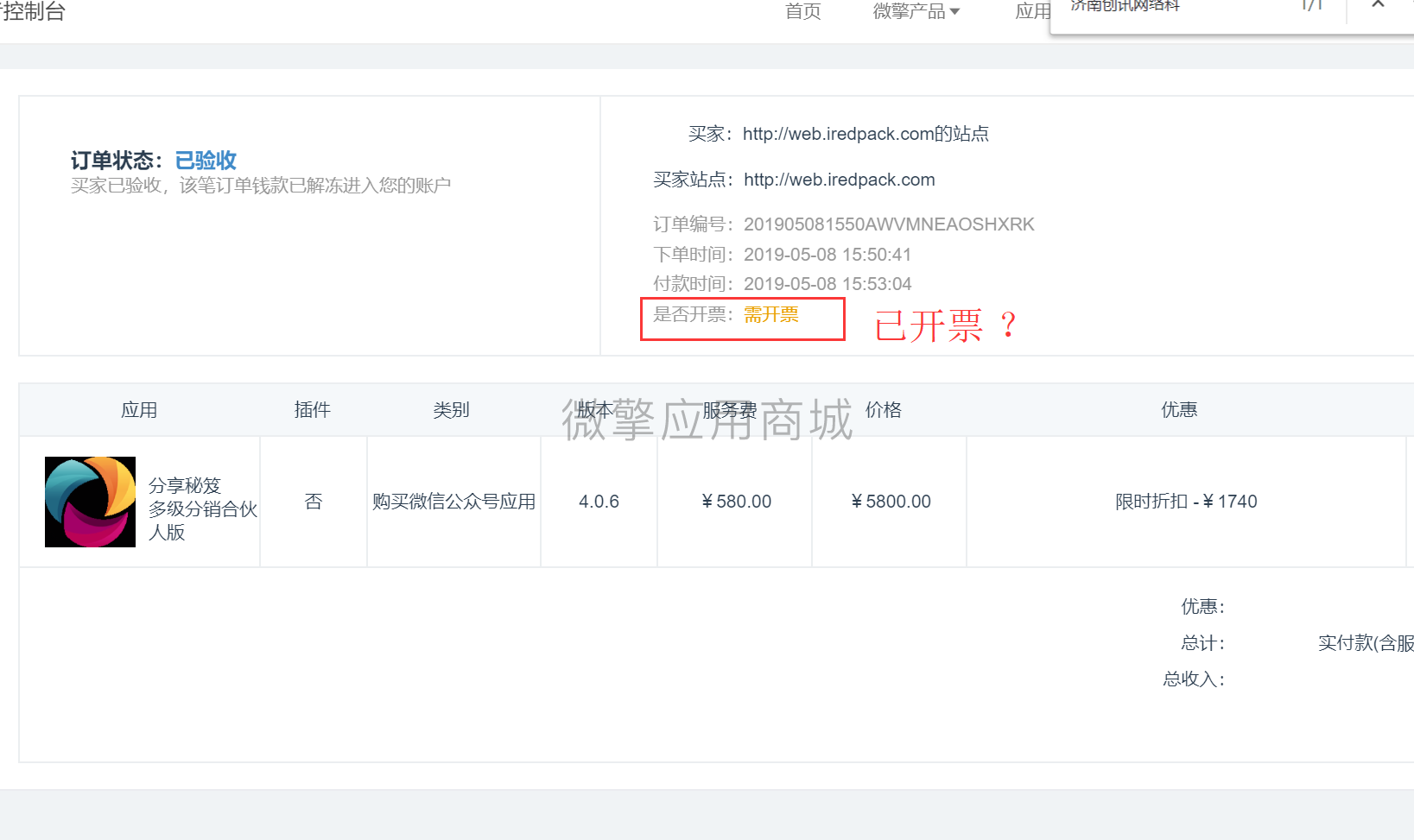1414x840 pixels.
Task: Click the 优惠 column header
Action: click(x=1179, y=410)
